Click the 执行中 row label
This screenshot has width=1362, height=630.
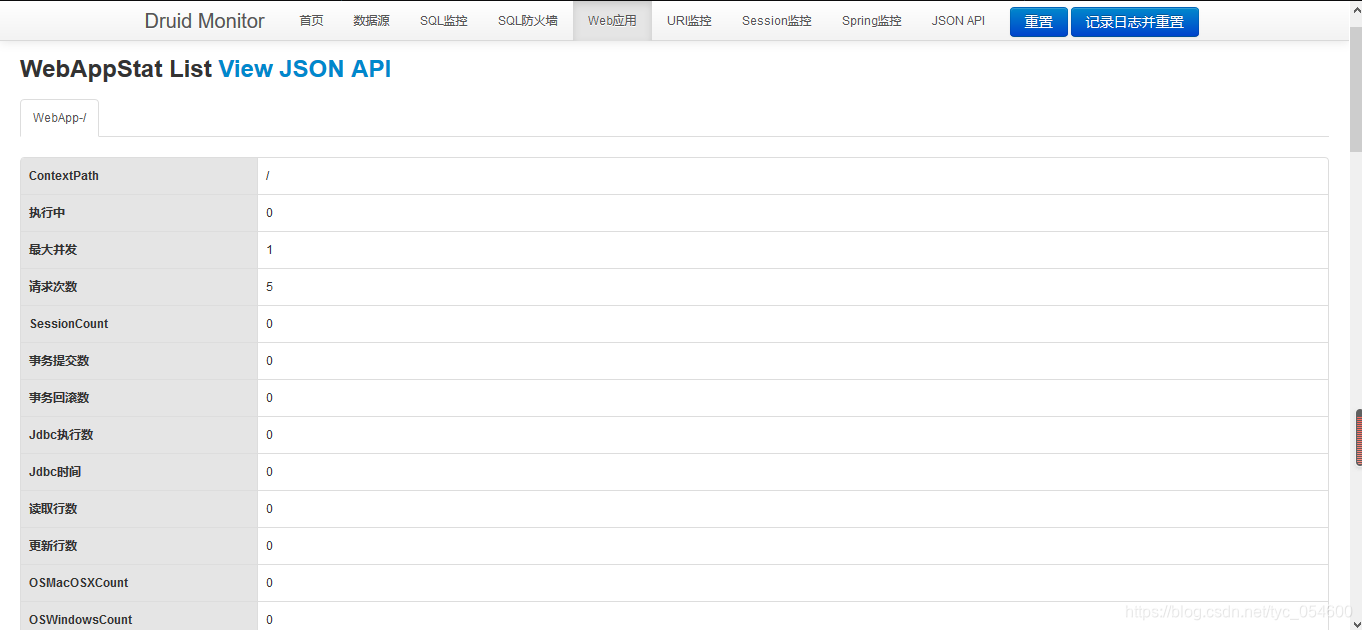pyautogui.click(x=47, y=213)
